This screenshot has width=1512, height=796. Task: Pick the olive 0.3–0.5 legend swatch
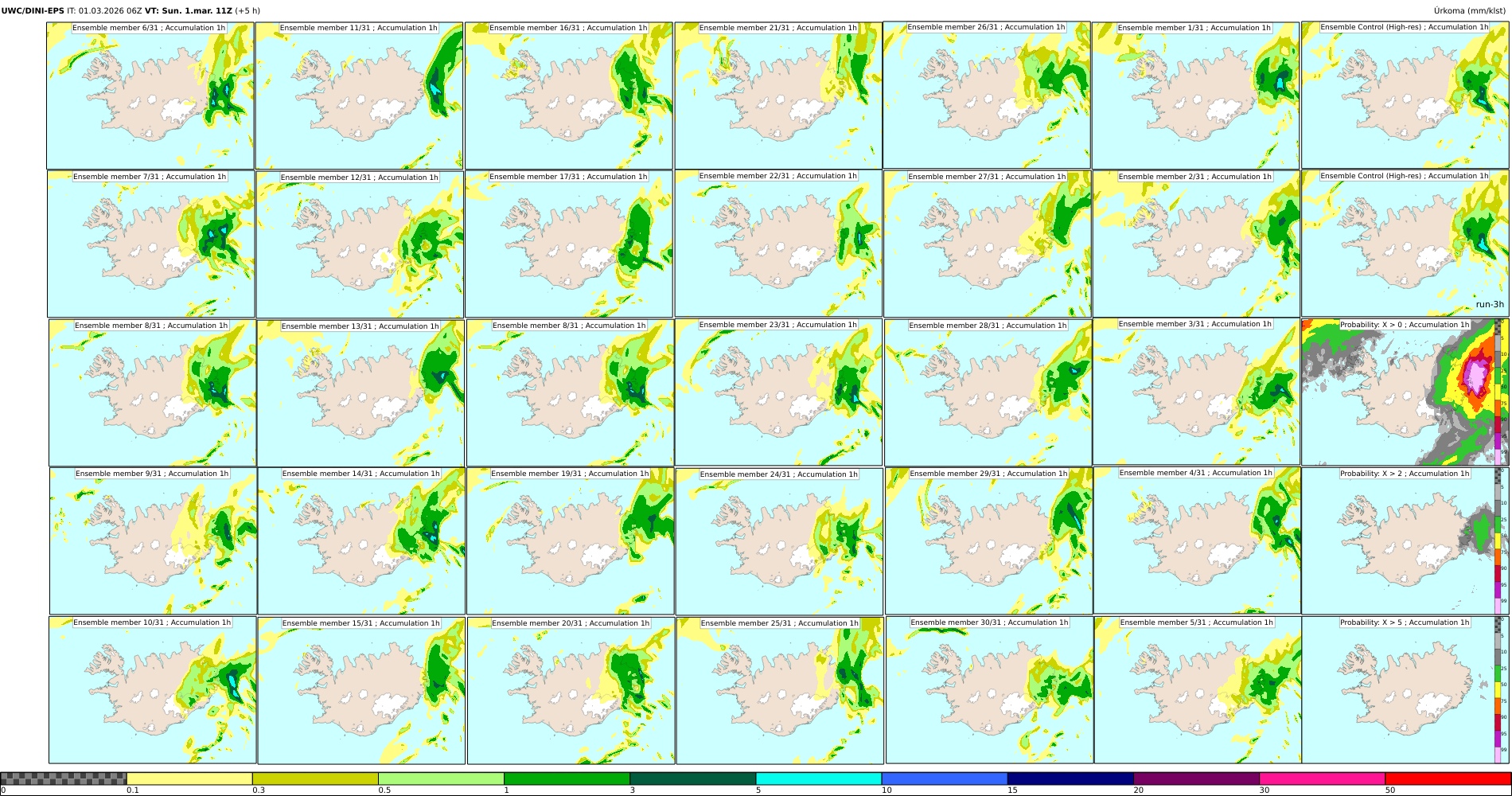tap(315, 778)
